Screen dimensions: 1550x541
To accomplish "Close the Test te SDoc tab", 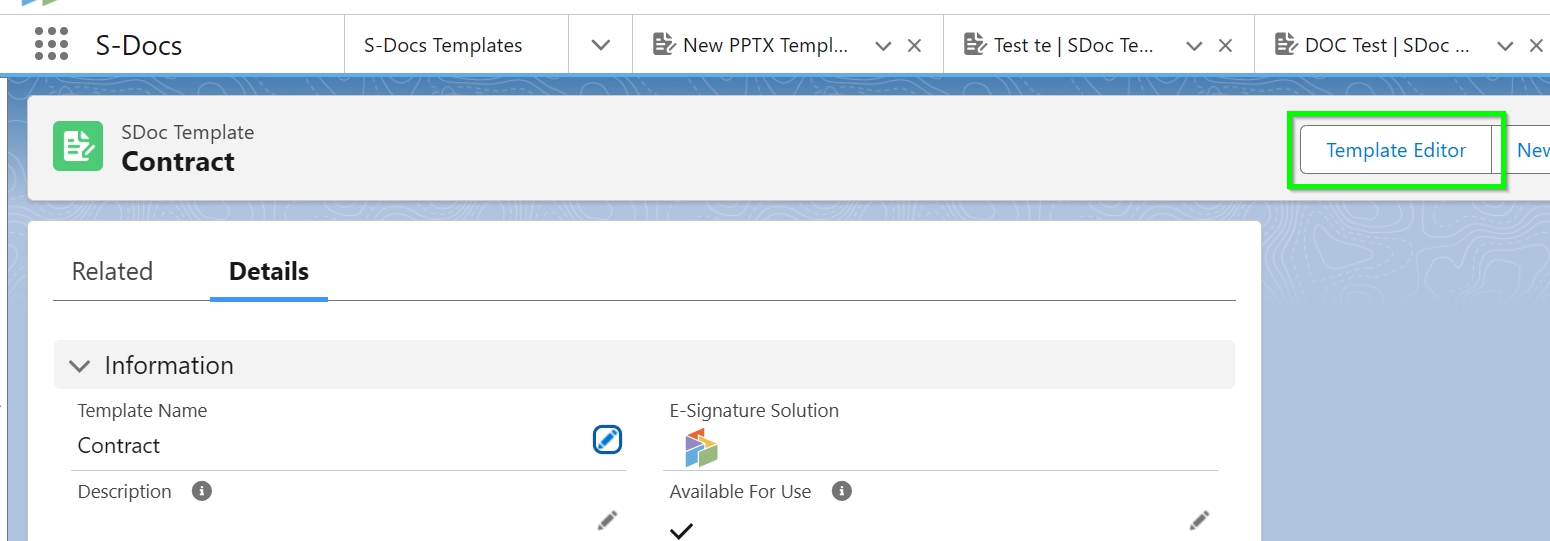I will [1224, 45].
